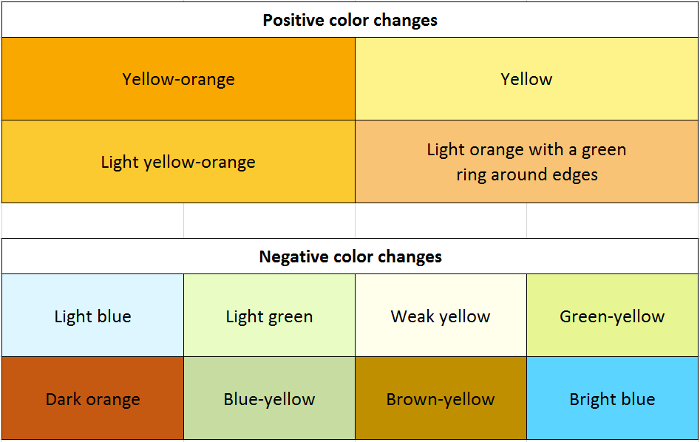Click the 'Light orange with a green' text line
Viewport: 700px width, 442px height.
(527, 150)
